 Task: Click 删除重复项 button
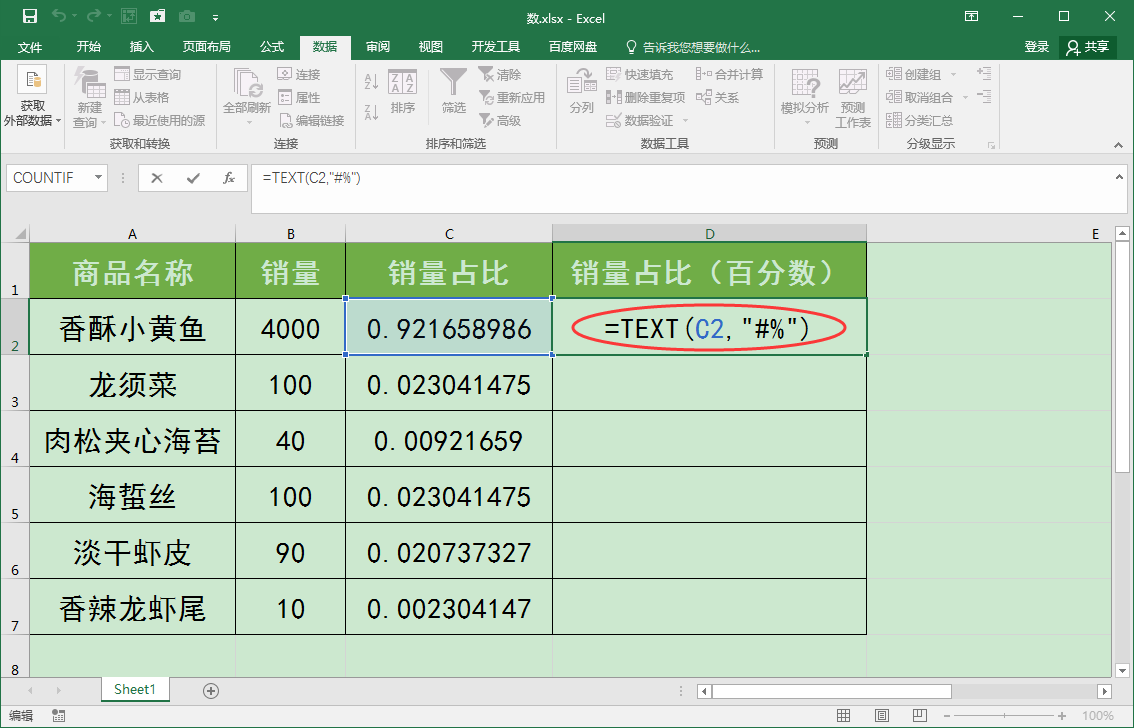coord(645,97)
